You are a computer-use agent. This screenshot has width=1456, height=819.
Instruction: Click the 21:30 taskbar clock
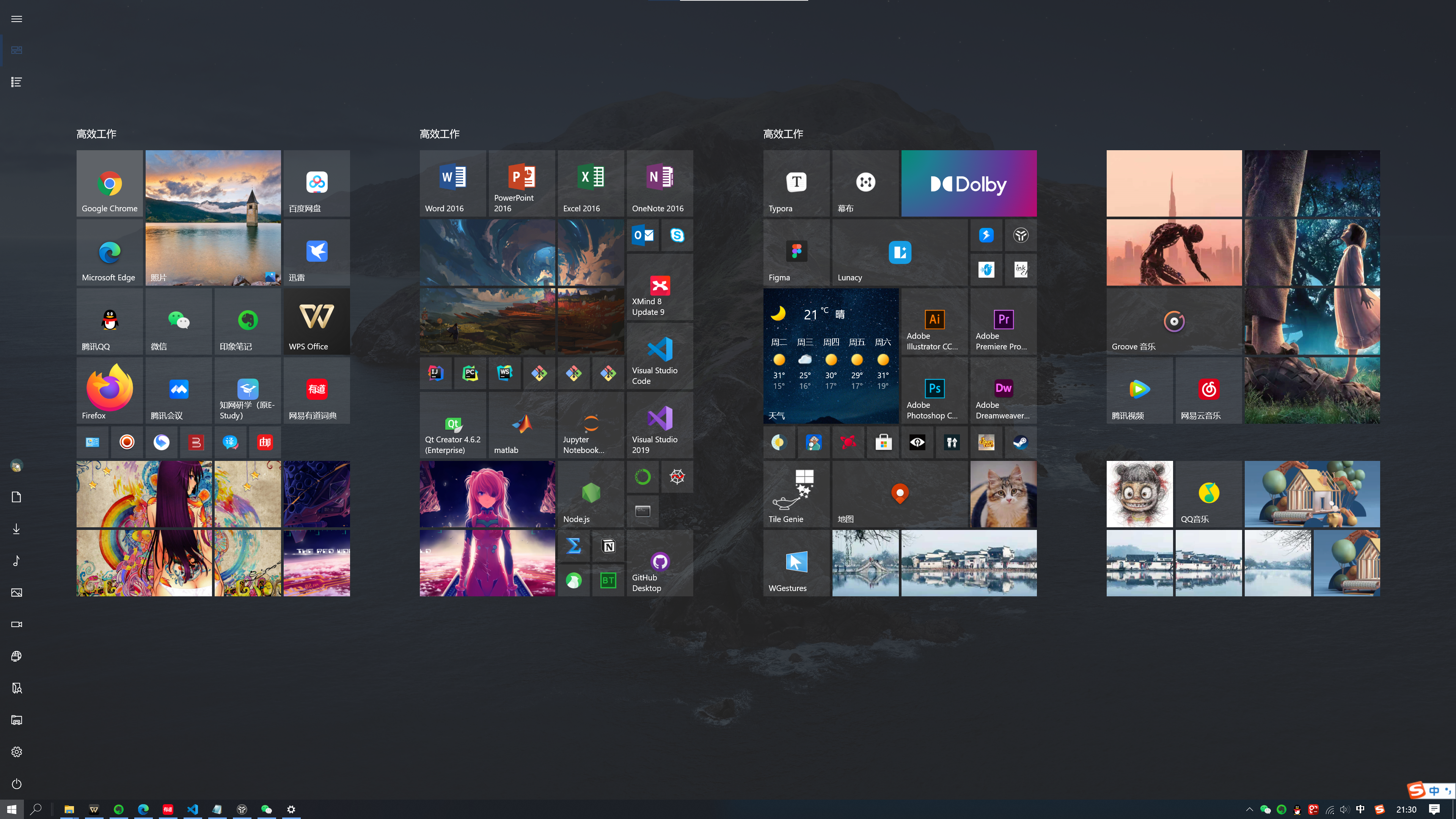click(1406, 810)
